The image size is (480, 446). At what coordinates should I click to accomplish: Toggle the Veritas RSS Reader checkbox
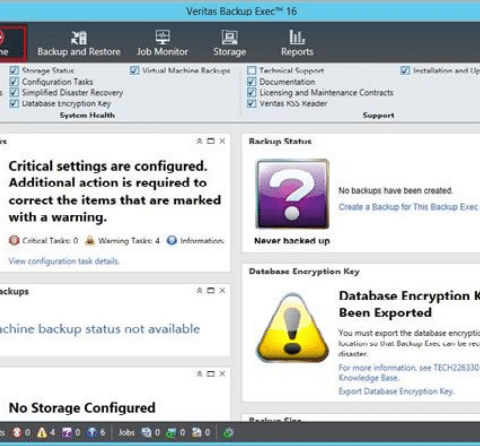(252, 103)
